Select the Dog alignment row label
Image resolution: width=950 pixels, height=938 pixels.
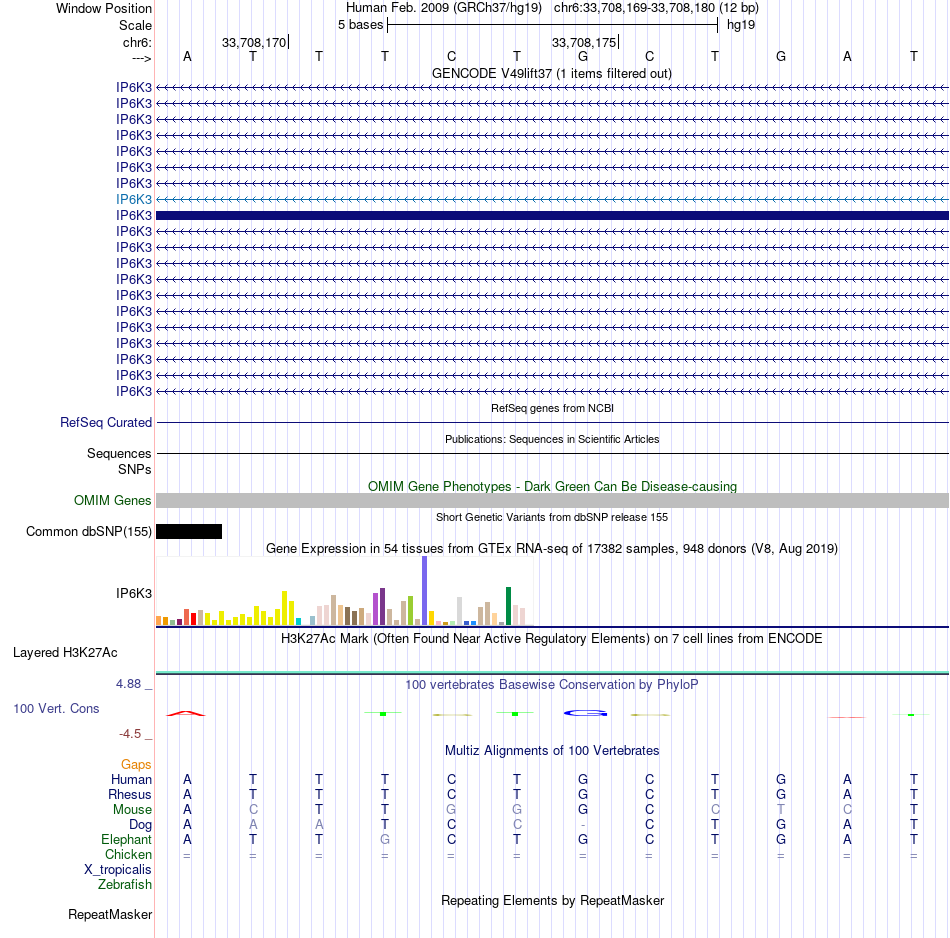(x=141, y=825)
